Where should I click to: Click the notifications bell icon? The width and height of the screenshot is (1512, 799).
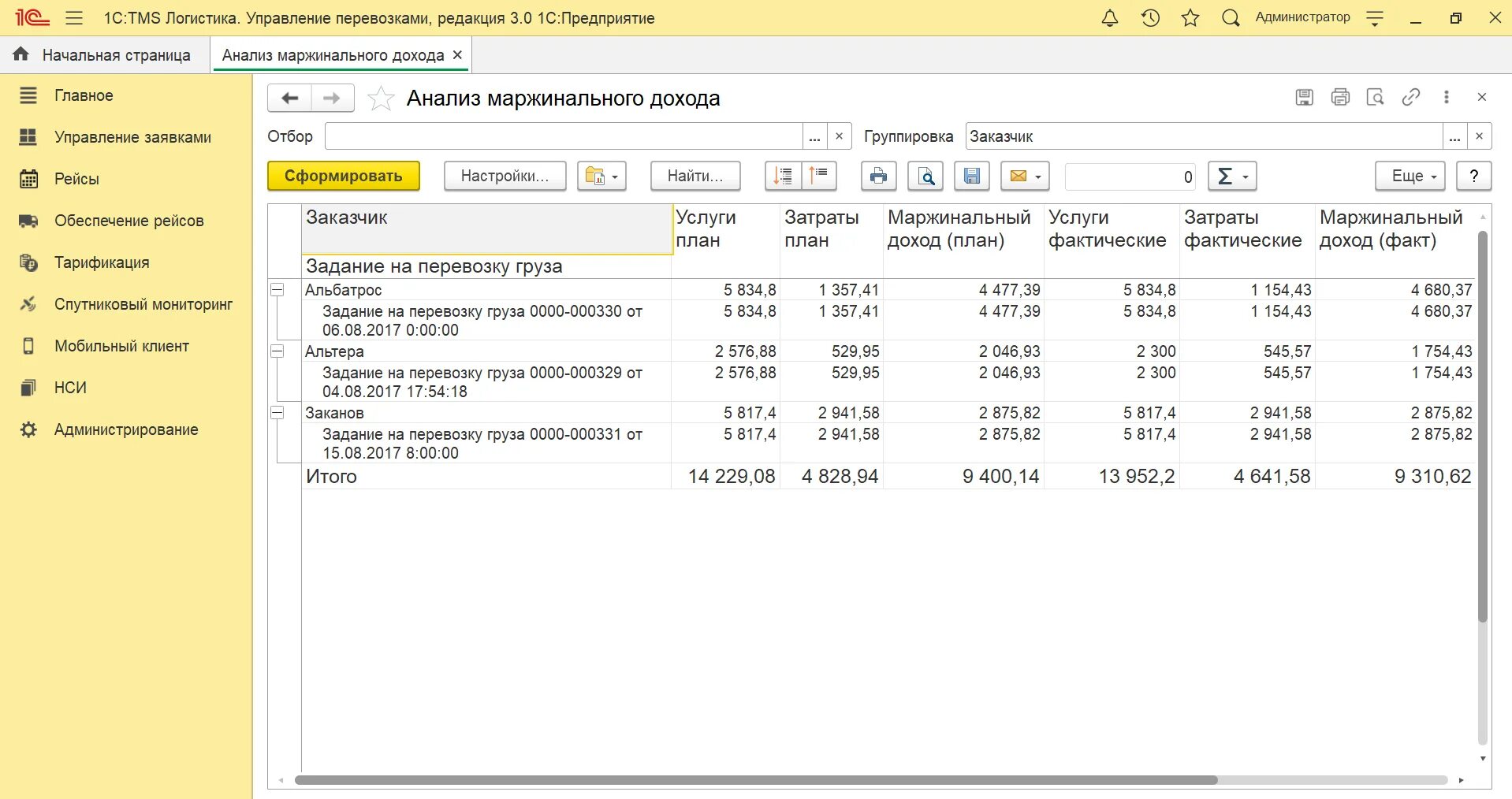pyautogui.click(x=1110, y=17)
